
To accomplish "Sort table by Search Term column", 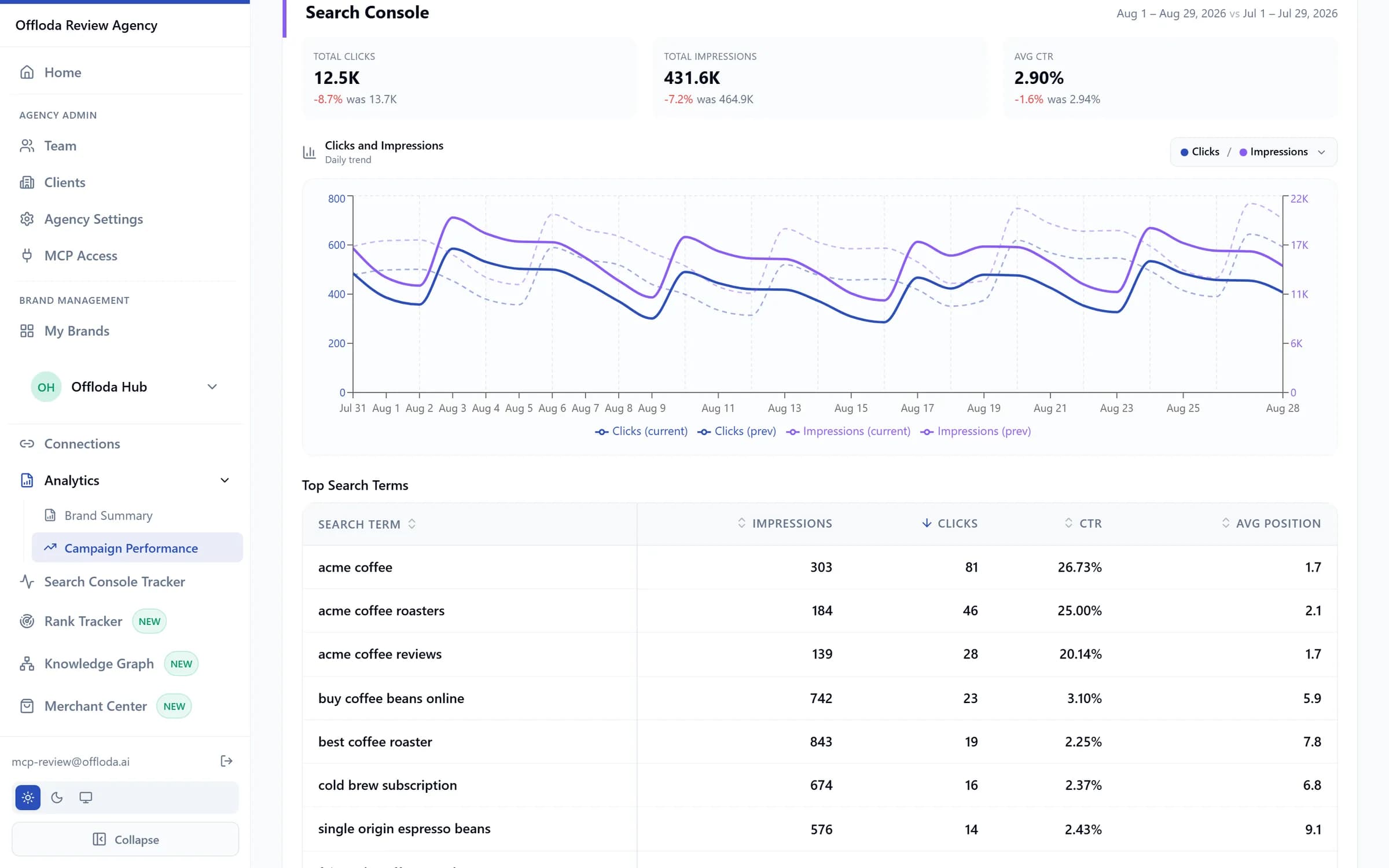I will (367, 524).
